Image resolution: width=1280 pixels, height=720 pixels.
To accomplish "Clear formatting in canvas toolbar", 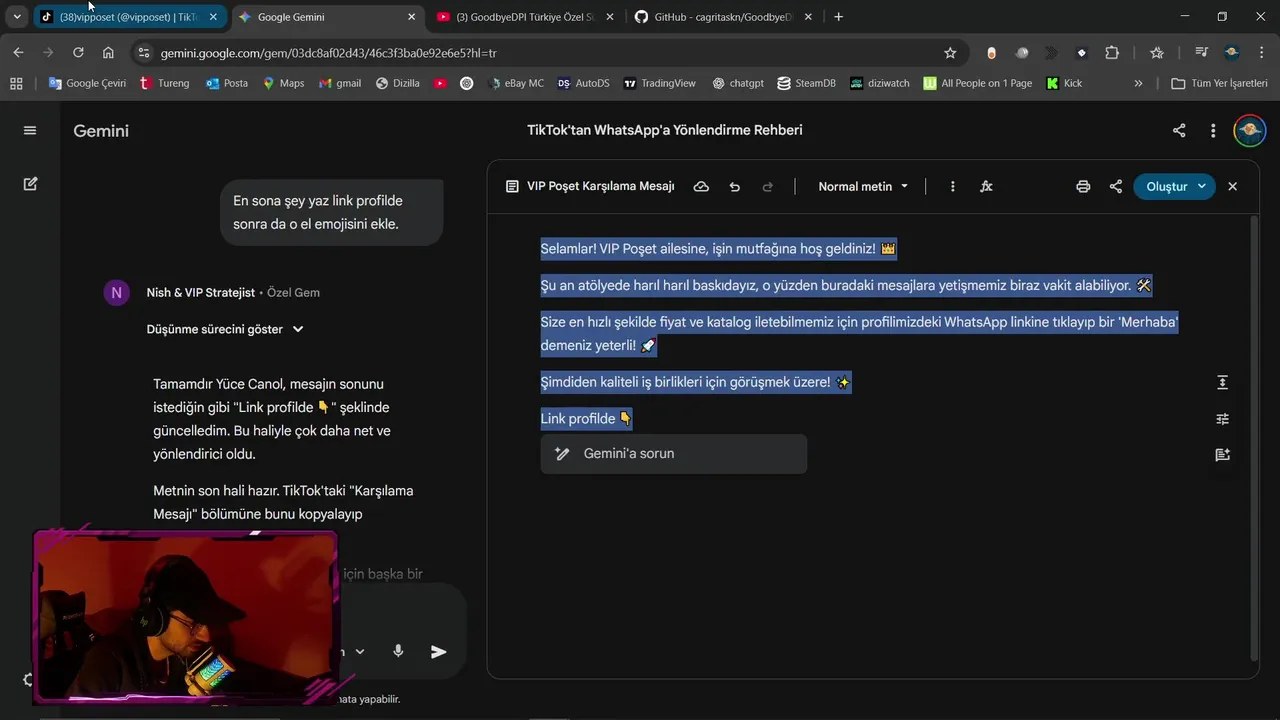I will pyautogui.click(x=986, y=186).
